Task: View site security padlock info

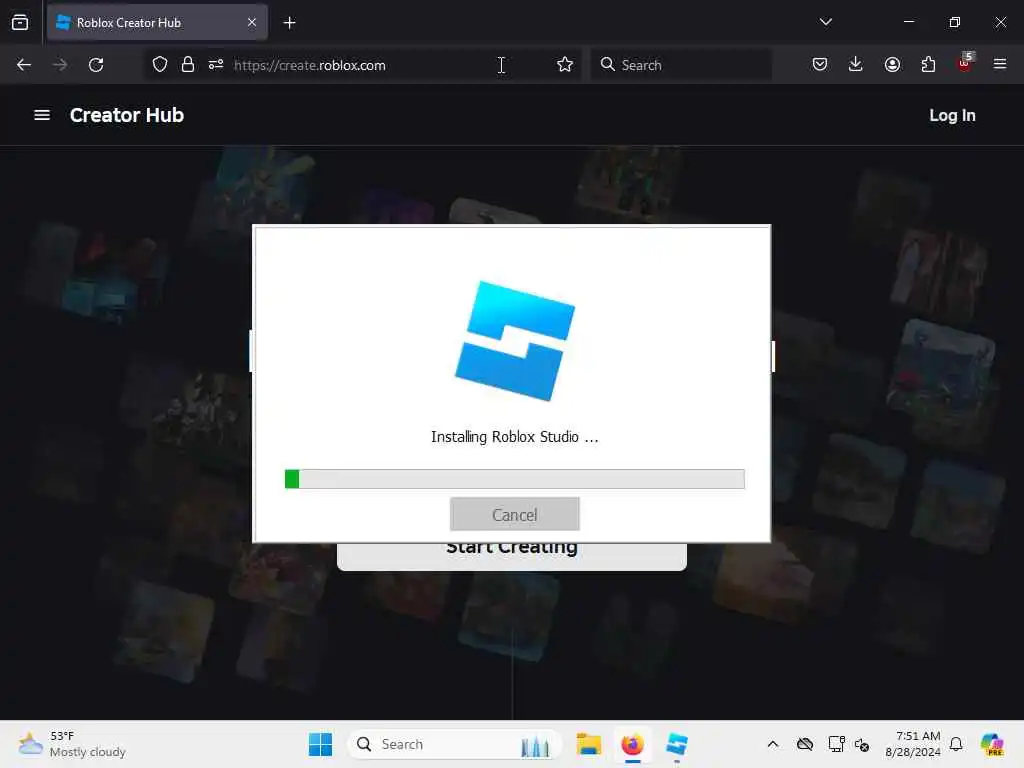Action: (188, 65)
